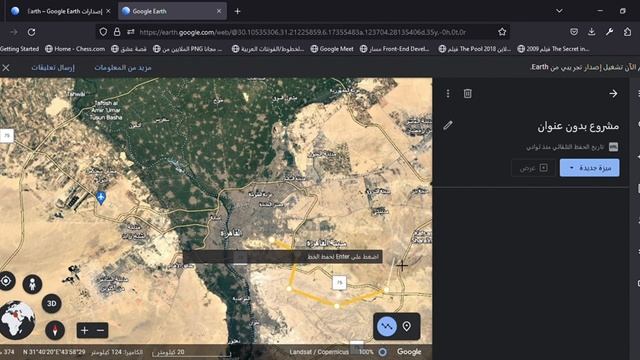Collapse project panel with arrow icon

pyautogui.click(x=613, y=93)
